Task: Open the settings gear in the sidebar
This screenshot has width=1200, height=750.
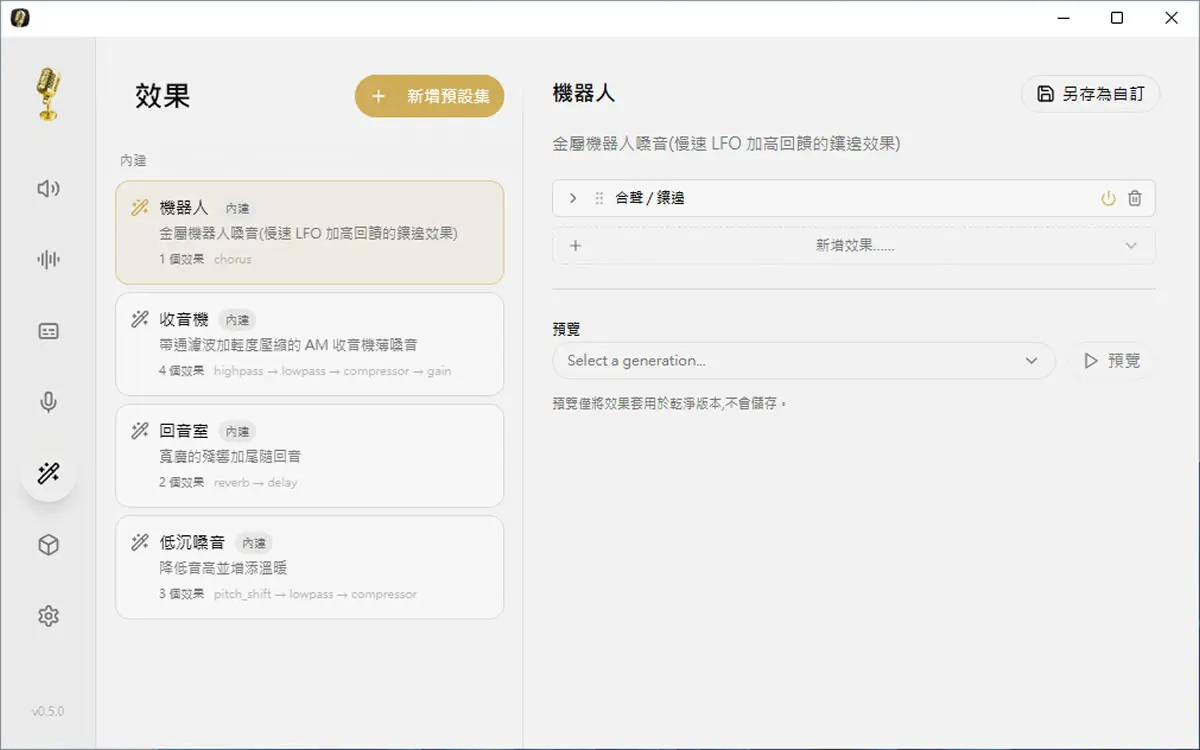Action: coord(48,616)
